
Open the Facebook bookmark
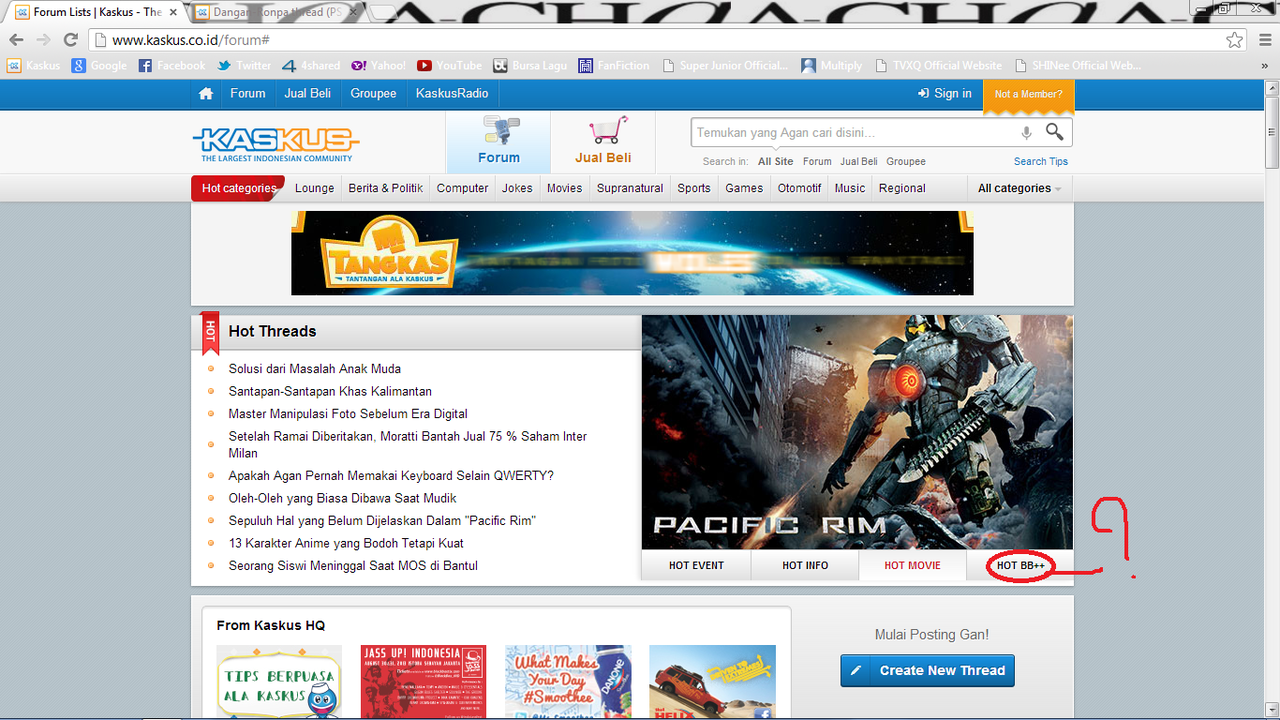172,65
